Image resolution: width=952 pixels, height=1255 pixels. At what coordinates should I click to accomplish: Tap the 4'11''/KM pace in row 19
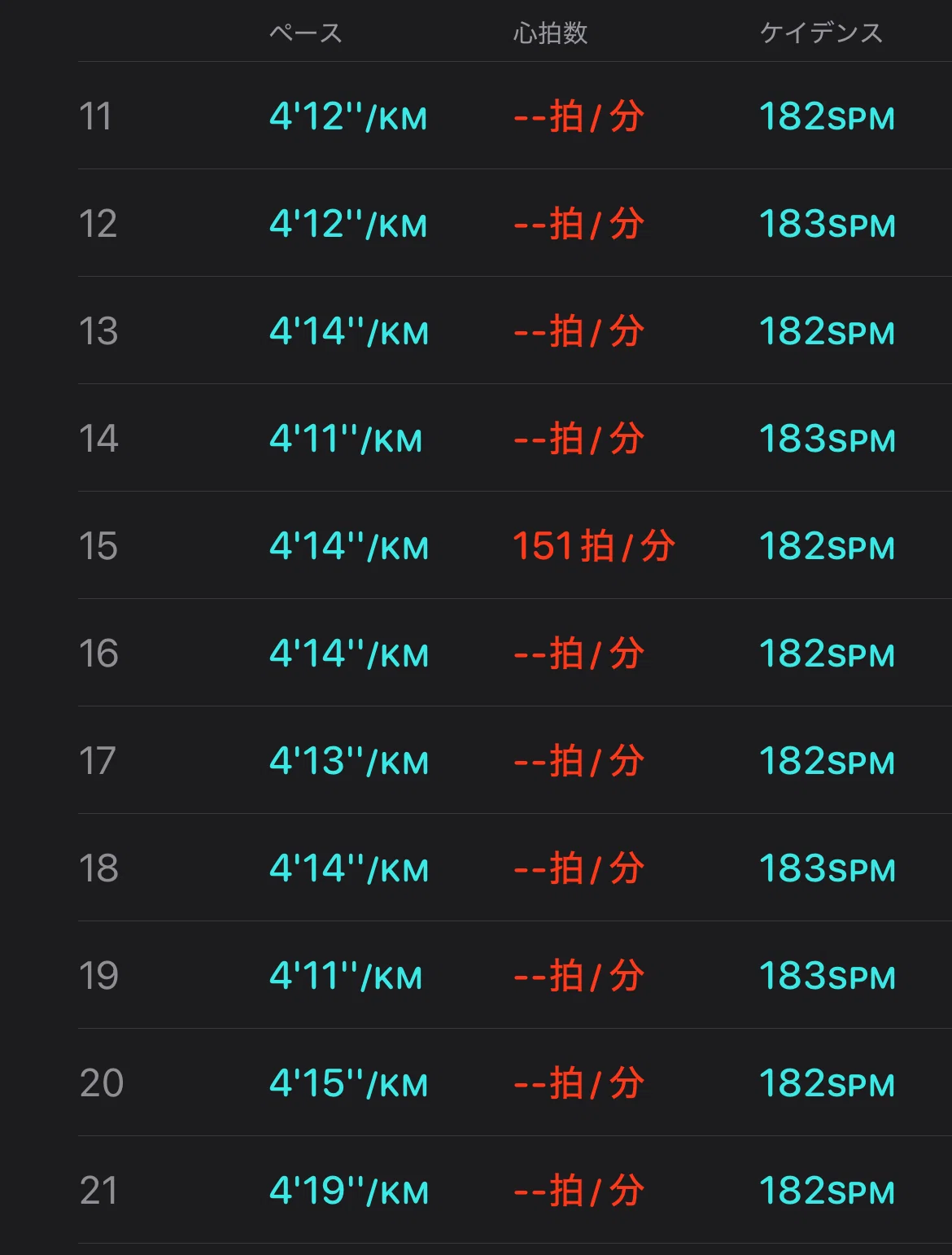click(347, 976)
